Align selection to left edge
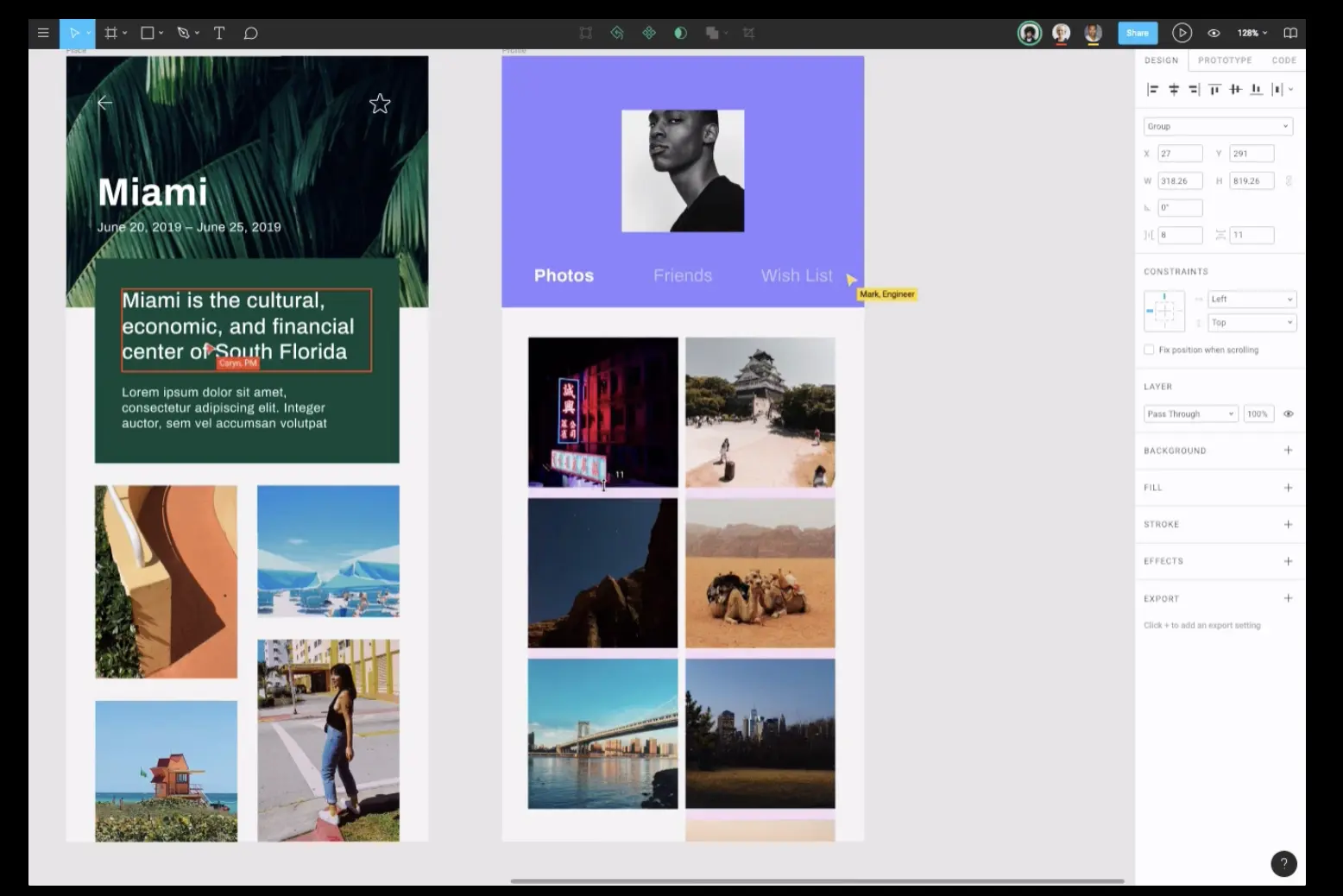This screenshot has width=1343, height=896. (1152, 90)
